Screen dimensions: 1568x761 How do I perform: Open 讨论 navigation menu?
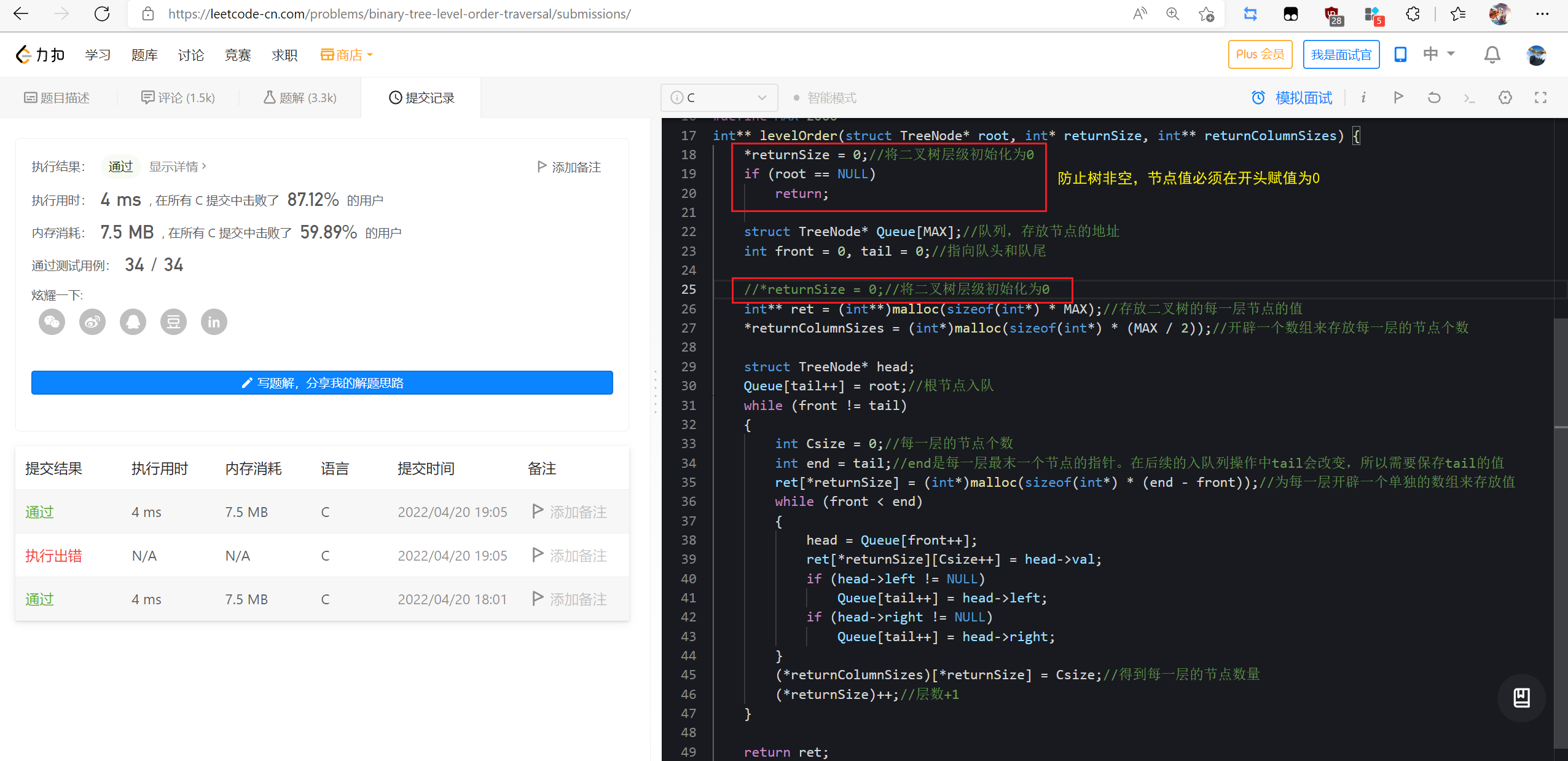click(191, 55)
